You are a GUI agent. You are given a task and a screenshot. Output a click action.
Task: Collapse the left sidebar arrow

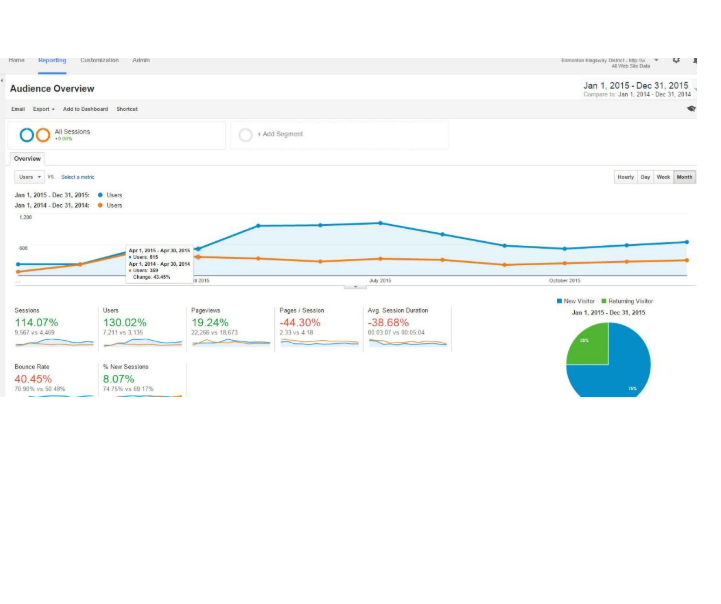click(x=3, y=79)
